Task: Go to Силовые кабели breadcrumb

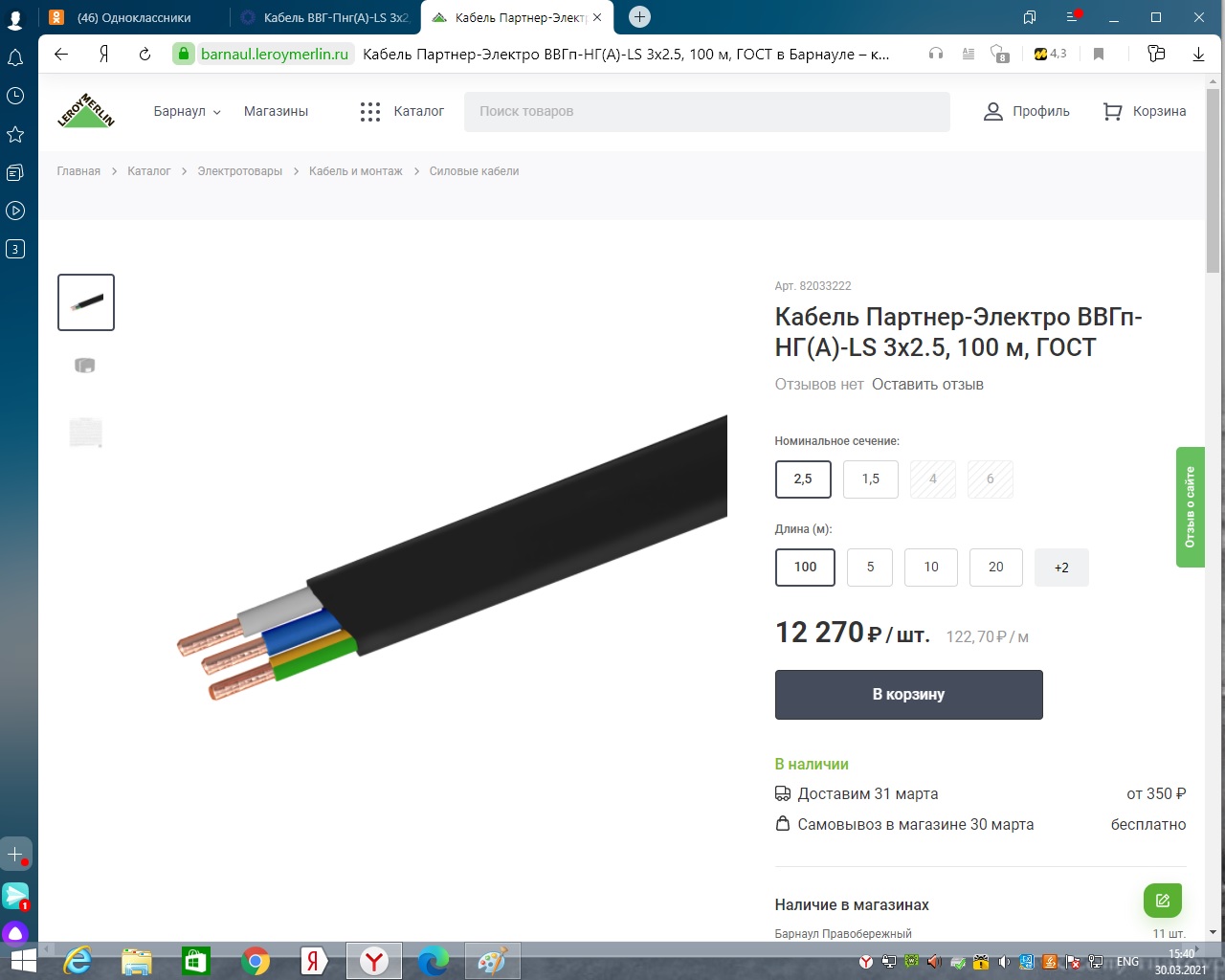Action: point(475,171)
